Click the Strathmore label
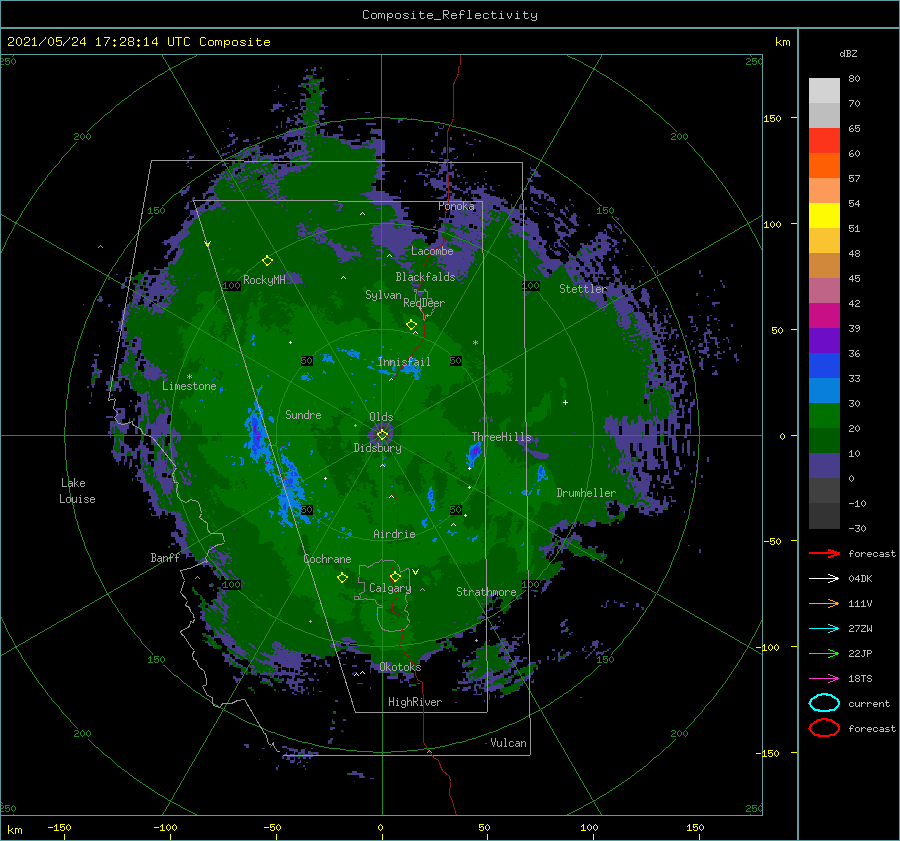 tap(486, 592)
